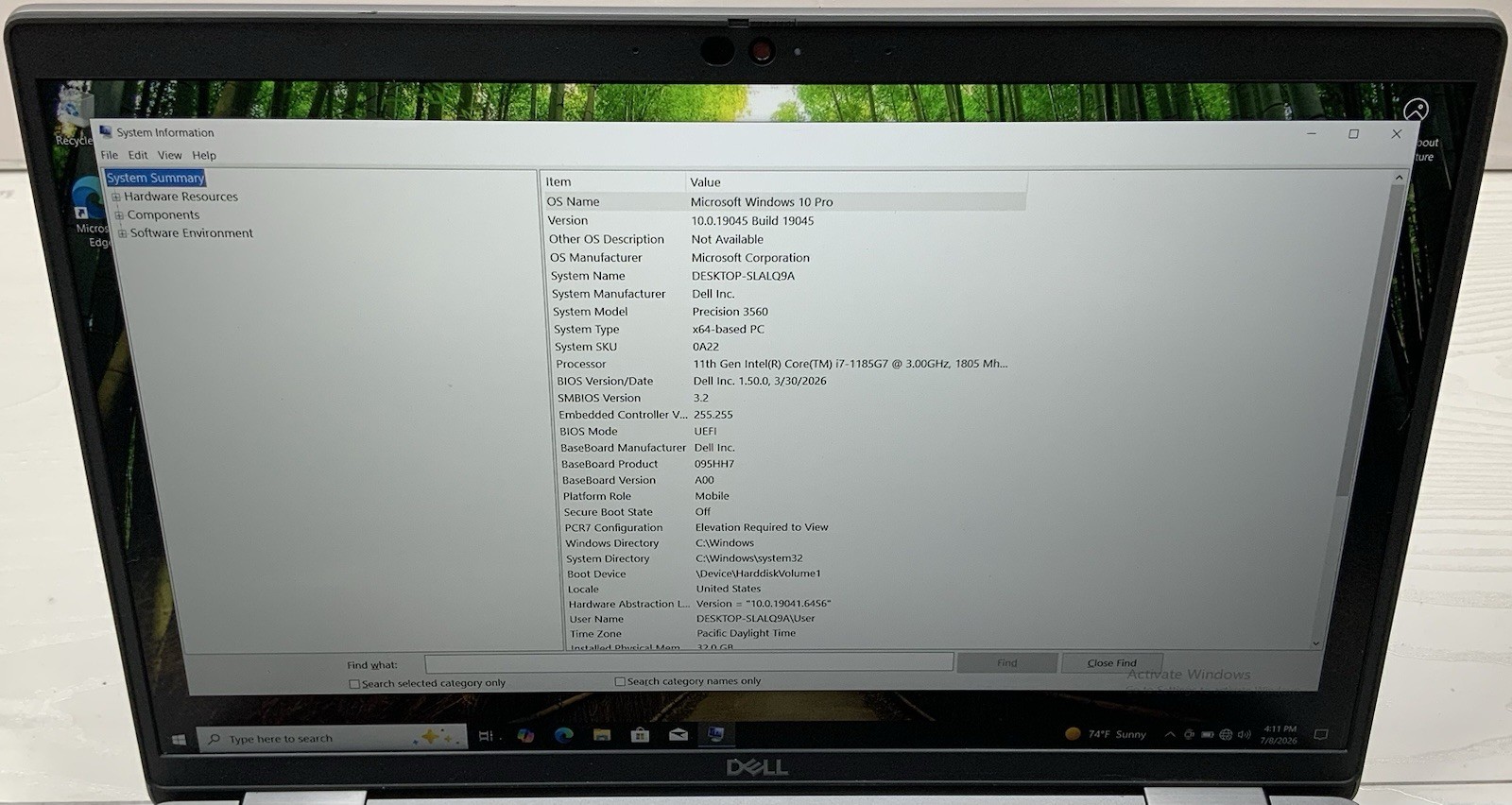Click the value Precision 3560
Screen dimensions: 1512x805
point(730,312)
